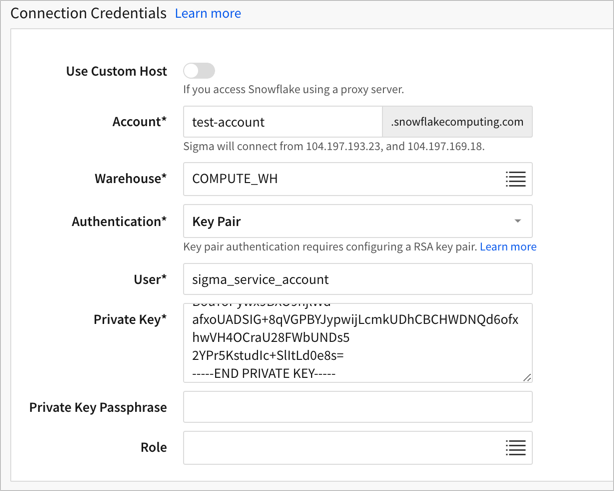Click the Account input field

pos(283,122)
